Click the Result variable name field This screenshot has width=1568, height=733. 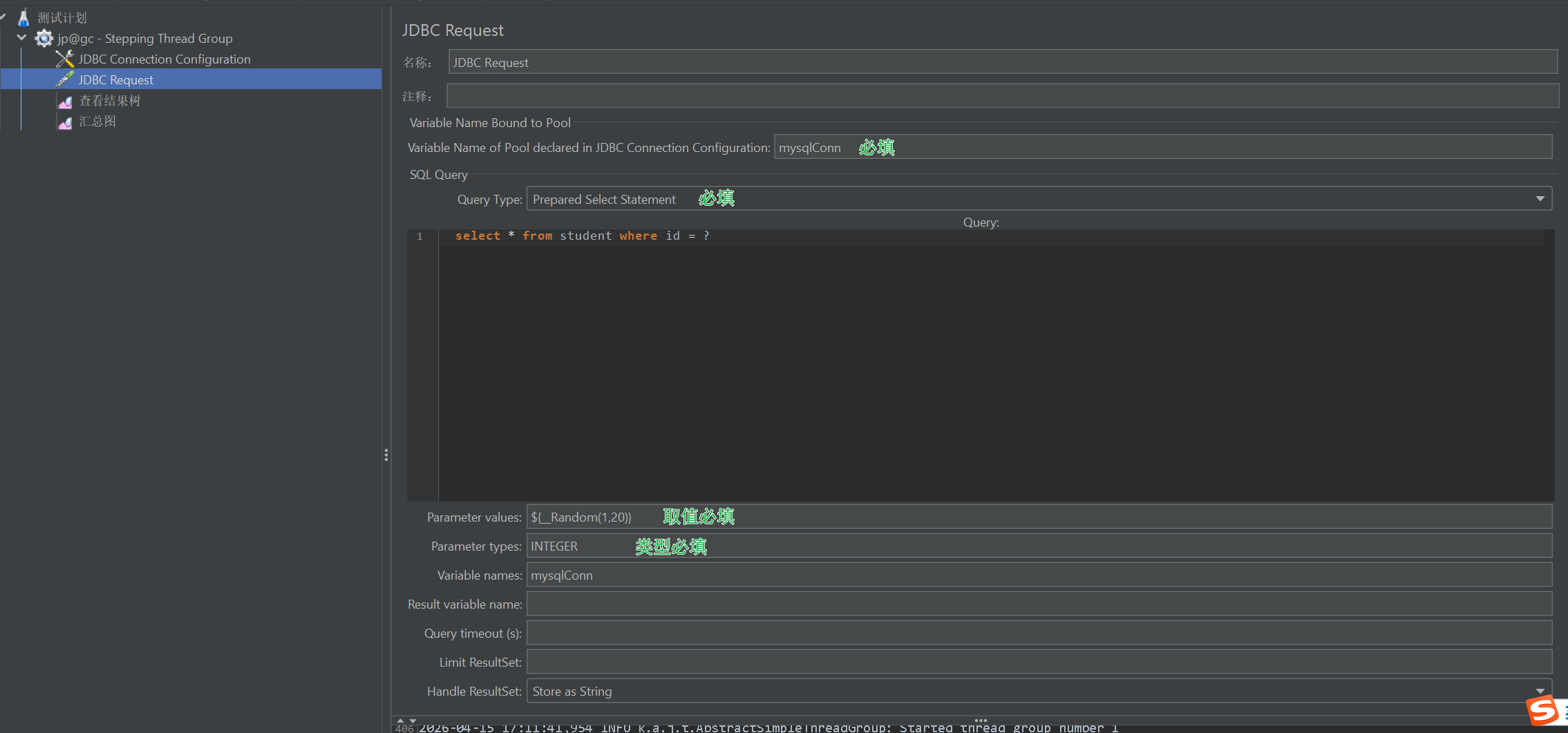pyautogui.click(x=1039, y=604)
